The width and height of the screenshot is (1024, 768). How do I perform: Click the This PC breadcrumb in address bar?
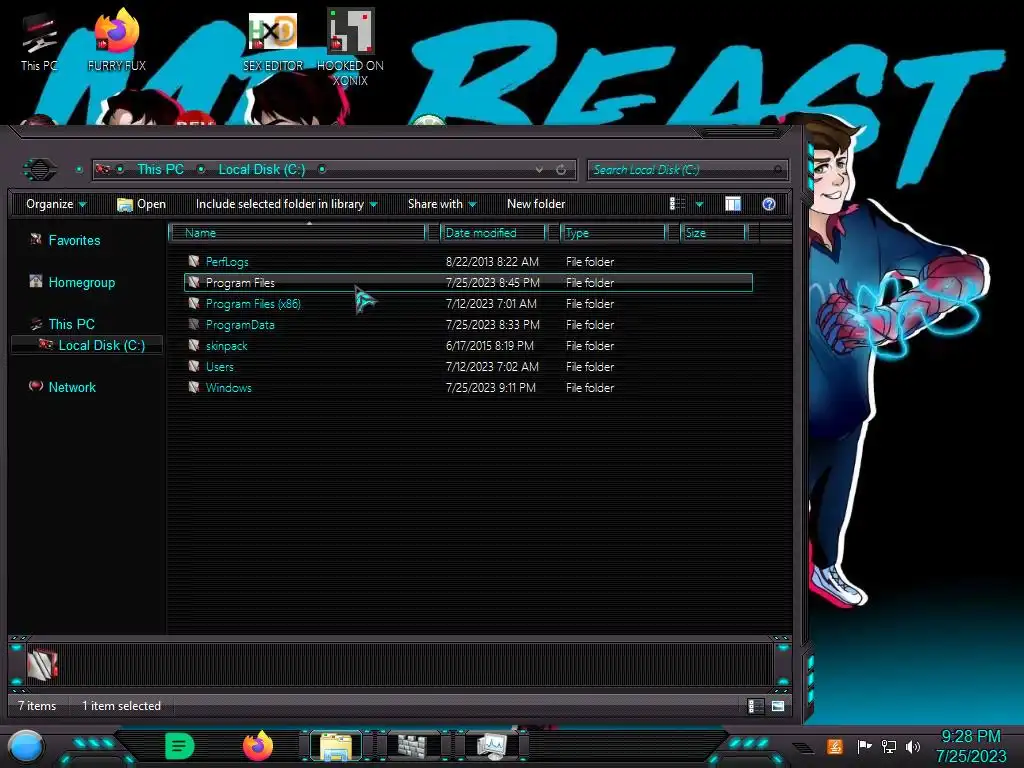click(160, 169)
